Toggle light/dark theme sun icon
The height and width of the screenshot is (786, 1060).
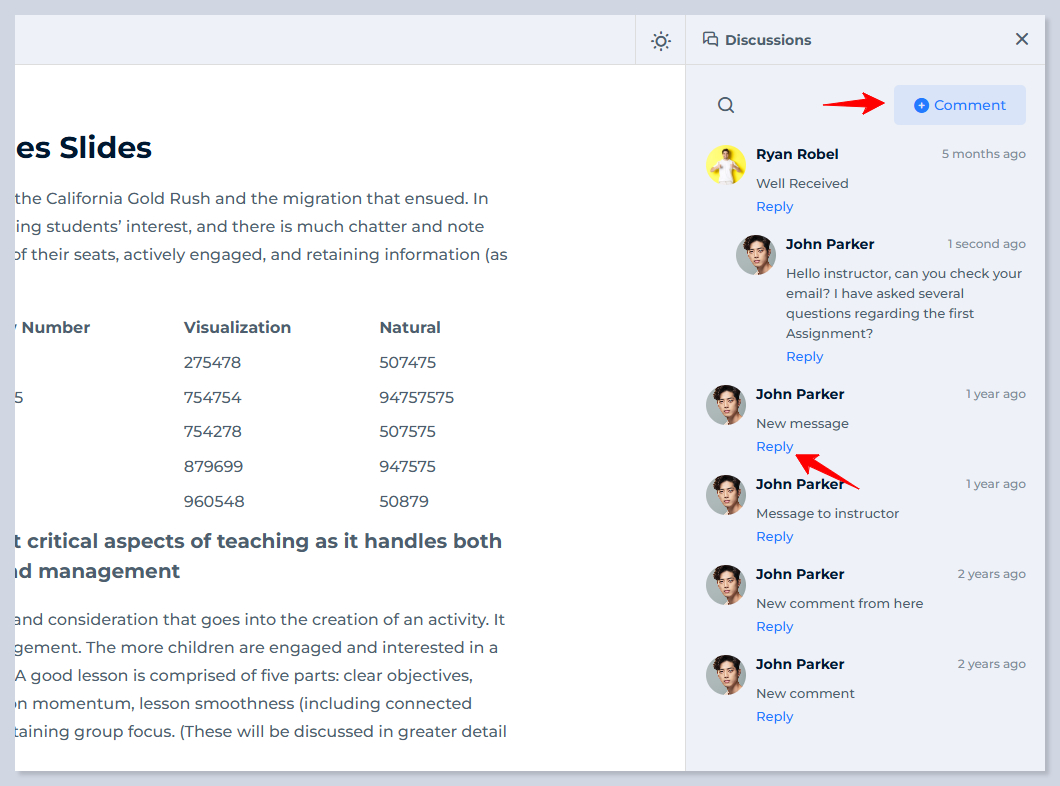tap(661, 41)
